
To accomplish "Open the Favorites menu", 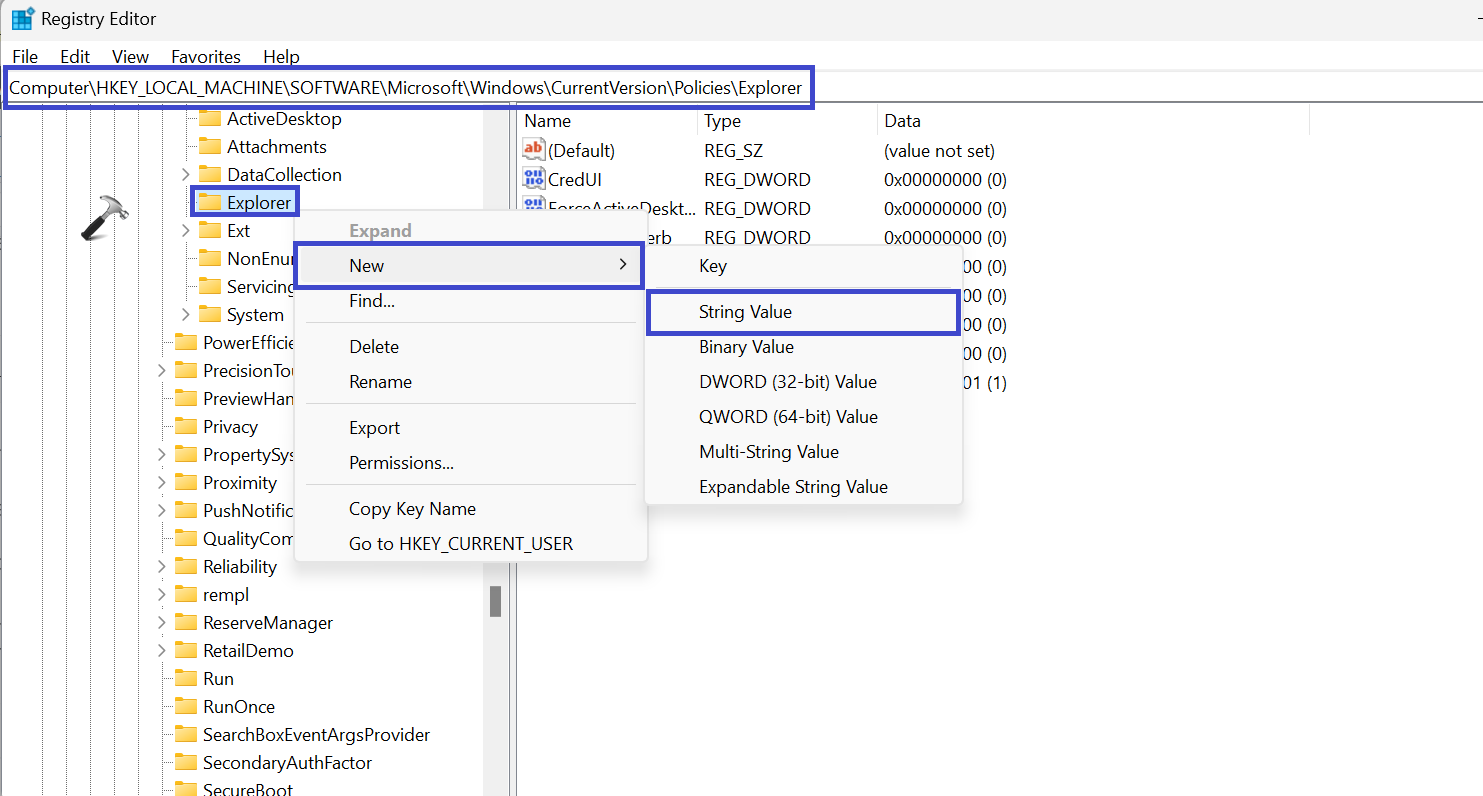I will (x=205, y=57).
